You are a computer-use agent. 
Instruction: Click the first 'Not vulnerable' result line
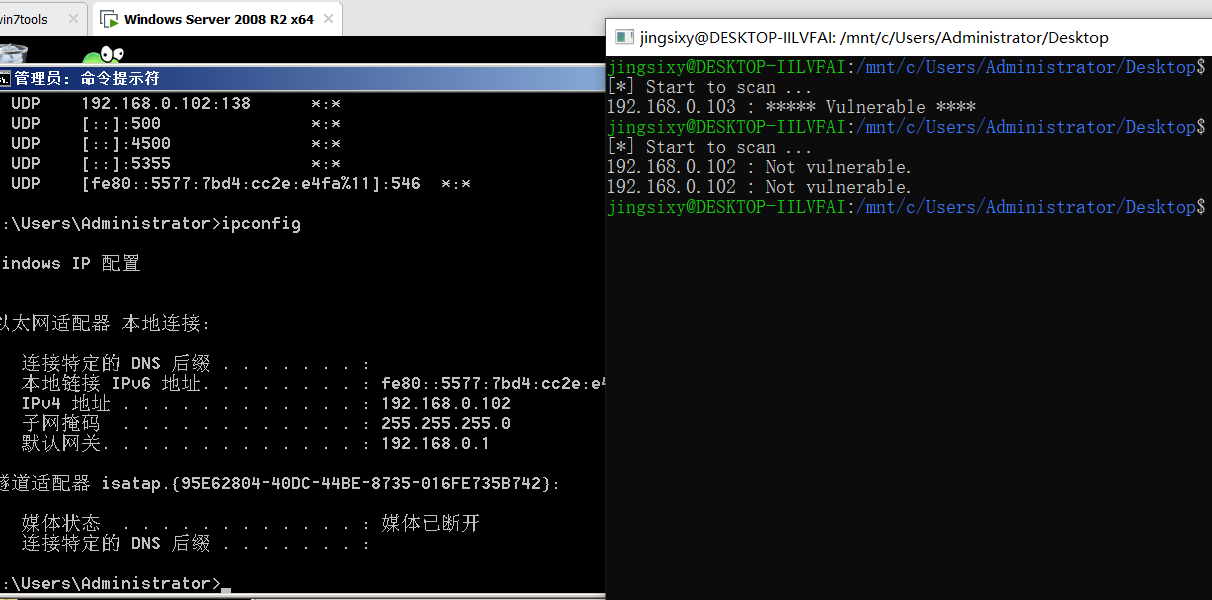point(759,167)
